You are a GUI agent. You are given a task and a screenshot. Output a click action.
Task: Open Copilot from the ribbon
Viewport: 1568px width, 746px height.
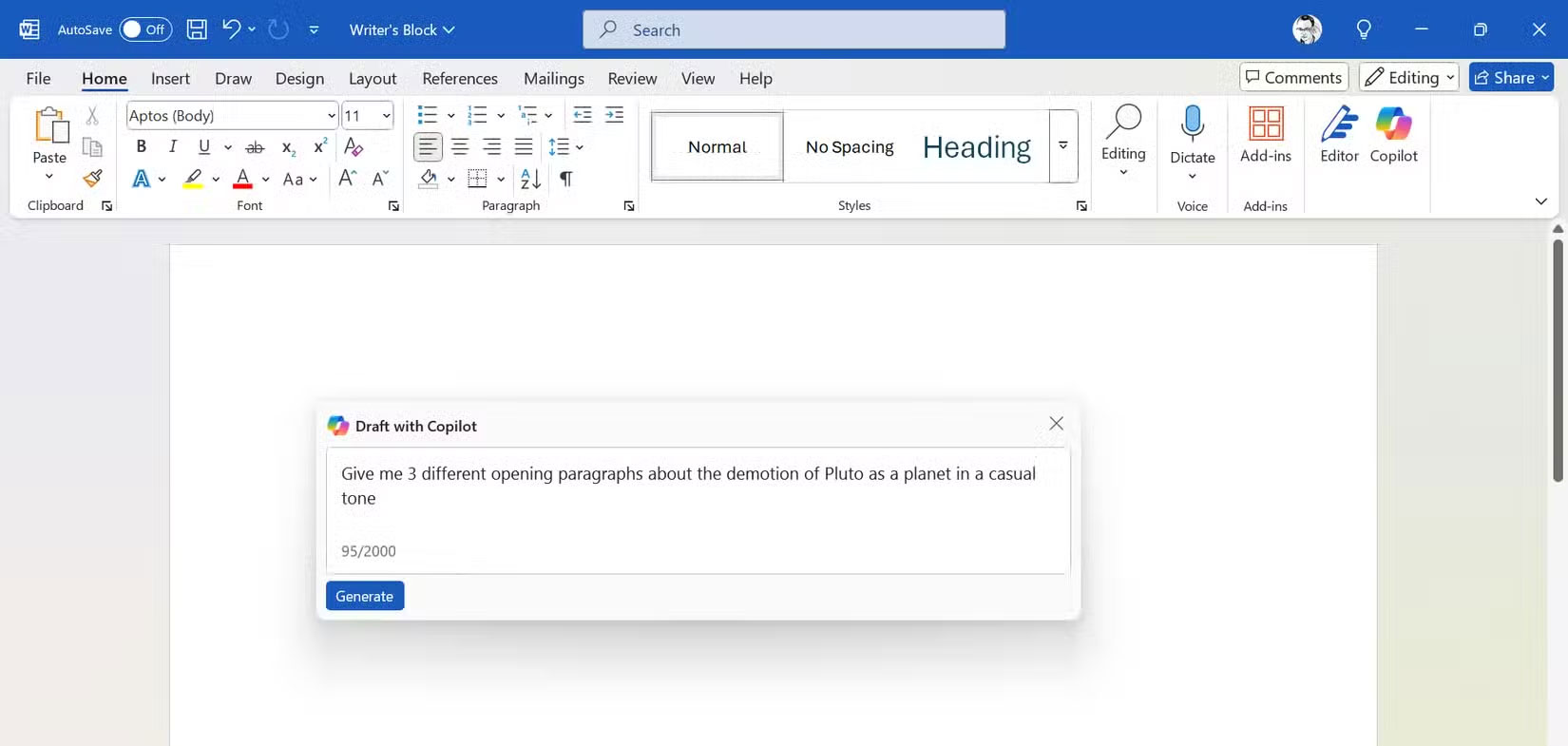[x=1393, y=135]
